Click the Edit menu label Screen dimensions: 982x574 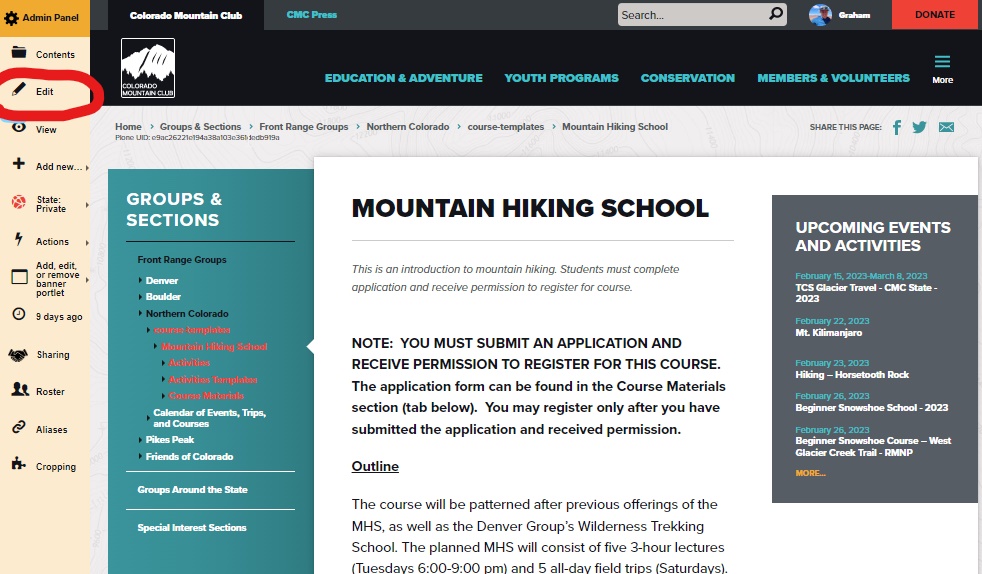coord(44,91)
